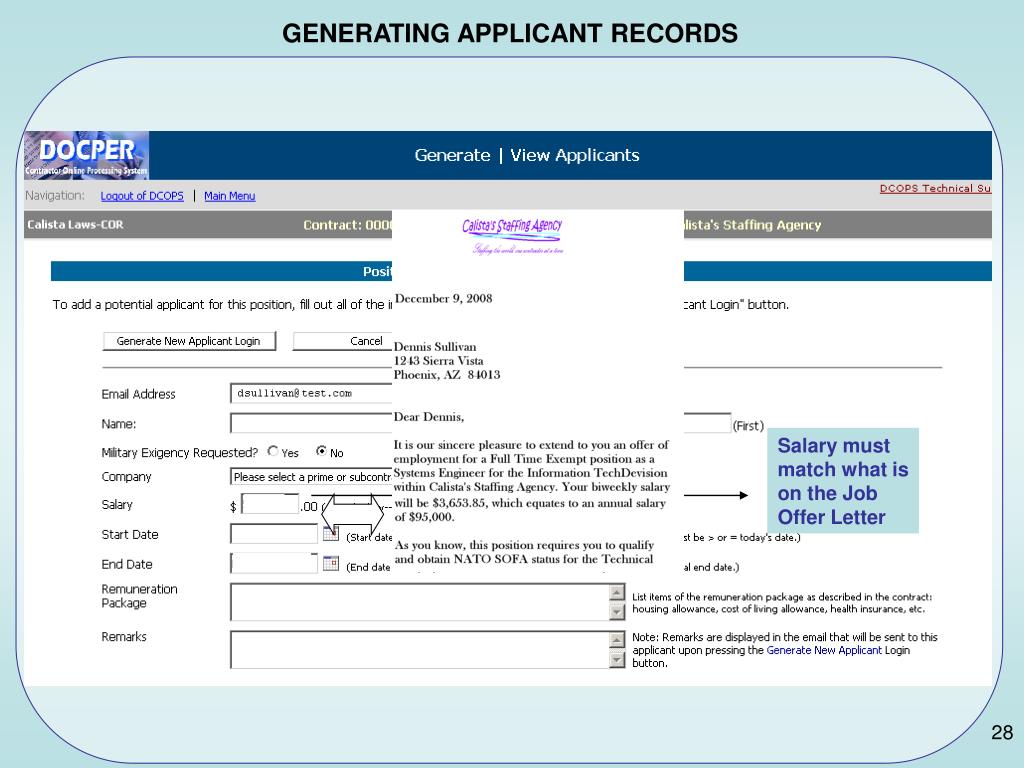Image resolution: width=1024 pixels, height=768 pixels.
Task: Click the Remarks text area
Action: pyautogui.click(x=420, y=650)
